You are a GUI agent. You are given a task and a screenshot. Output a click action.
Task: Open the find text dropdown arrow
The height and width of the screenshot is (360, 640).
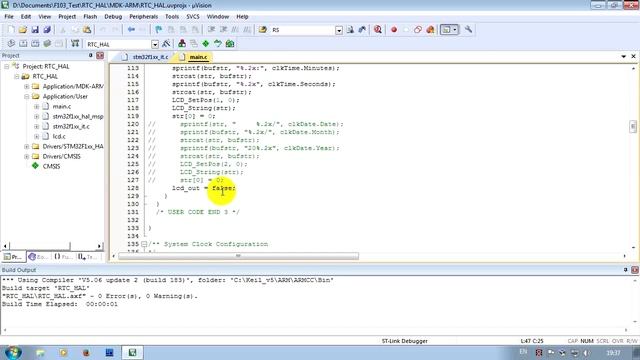[x=339, y=30]
